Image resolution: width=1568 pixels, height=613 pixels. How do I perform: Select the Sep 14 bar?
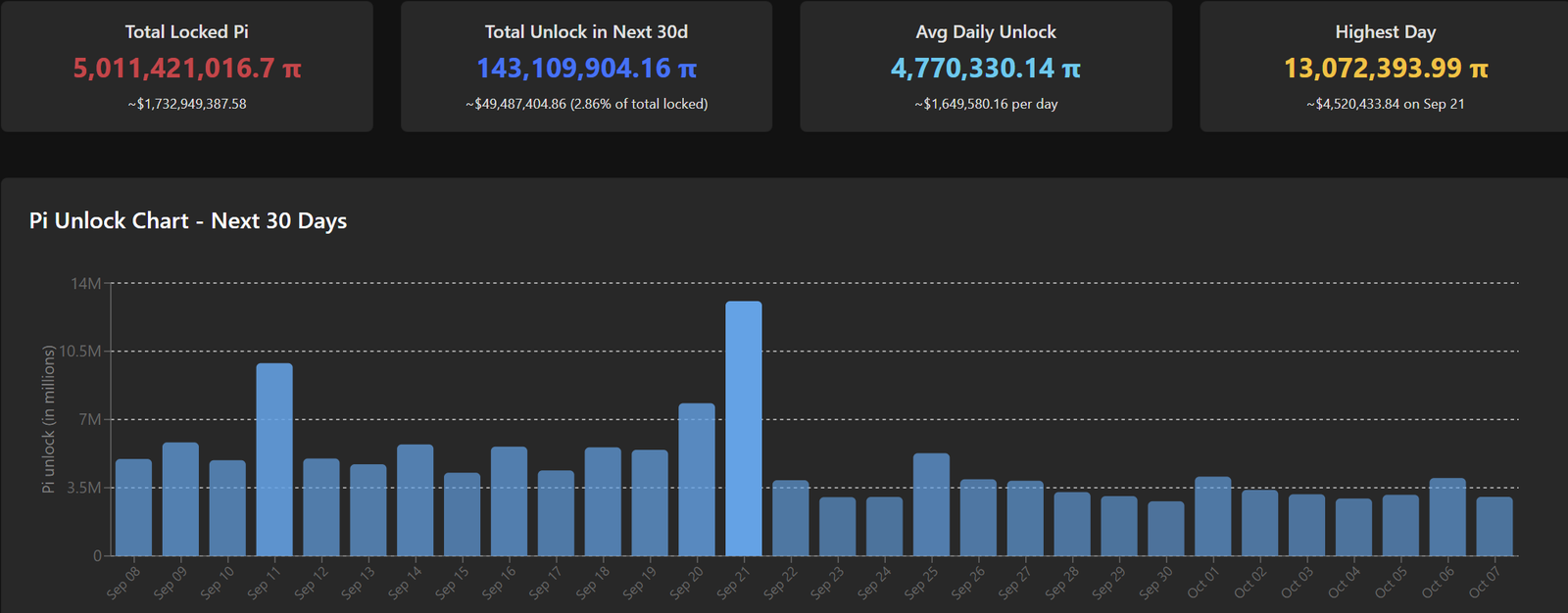[x=415, y=500]
